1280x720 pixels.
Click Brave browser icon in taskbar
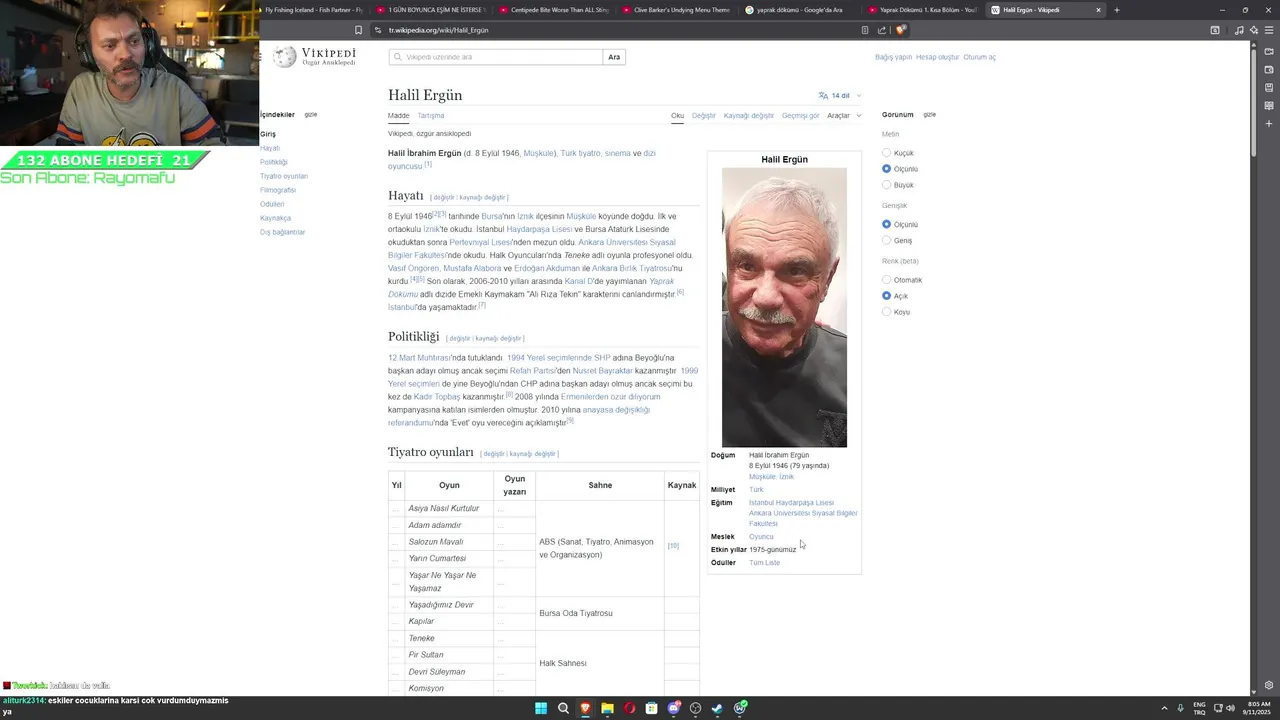(585, 708)
